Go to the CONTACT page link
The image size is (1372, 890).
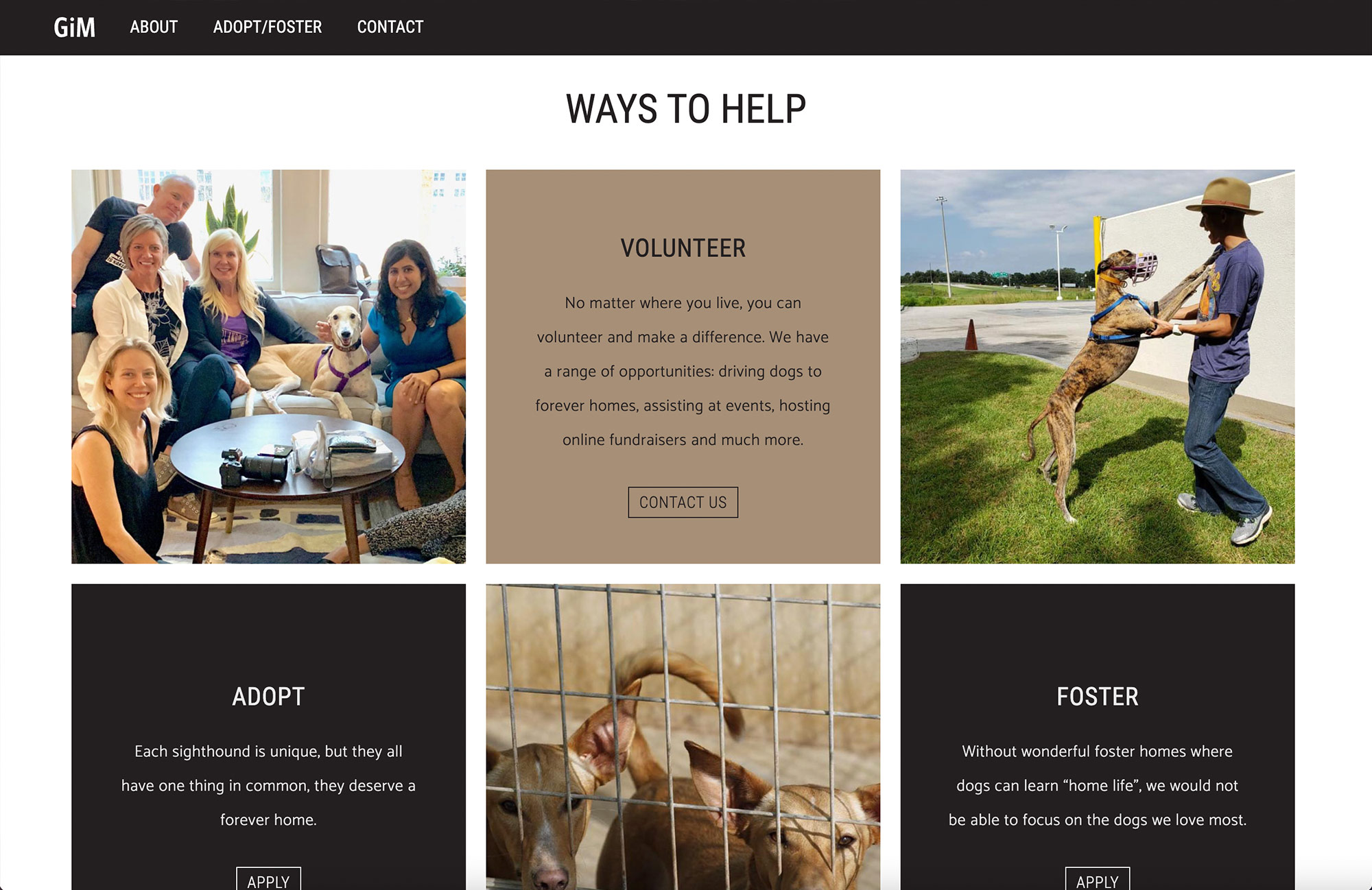click(x=390, y=27)
